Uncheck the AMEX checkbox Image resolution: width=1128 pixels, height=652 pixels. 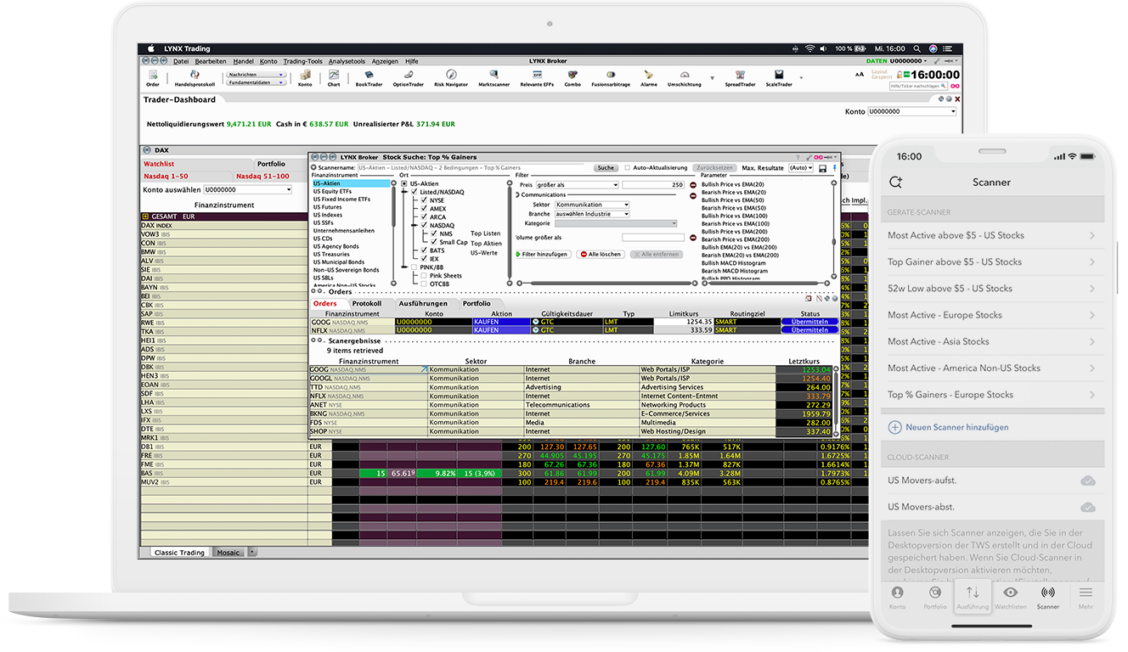[424, 209]
